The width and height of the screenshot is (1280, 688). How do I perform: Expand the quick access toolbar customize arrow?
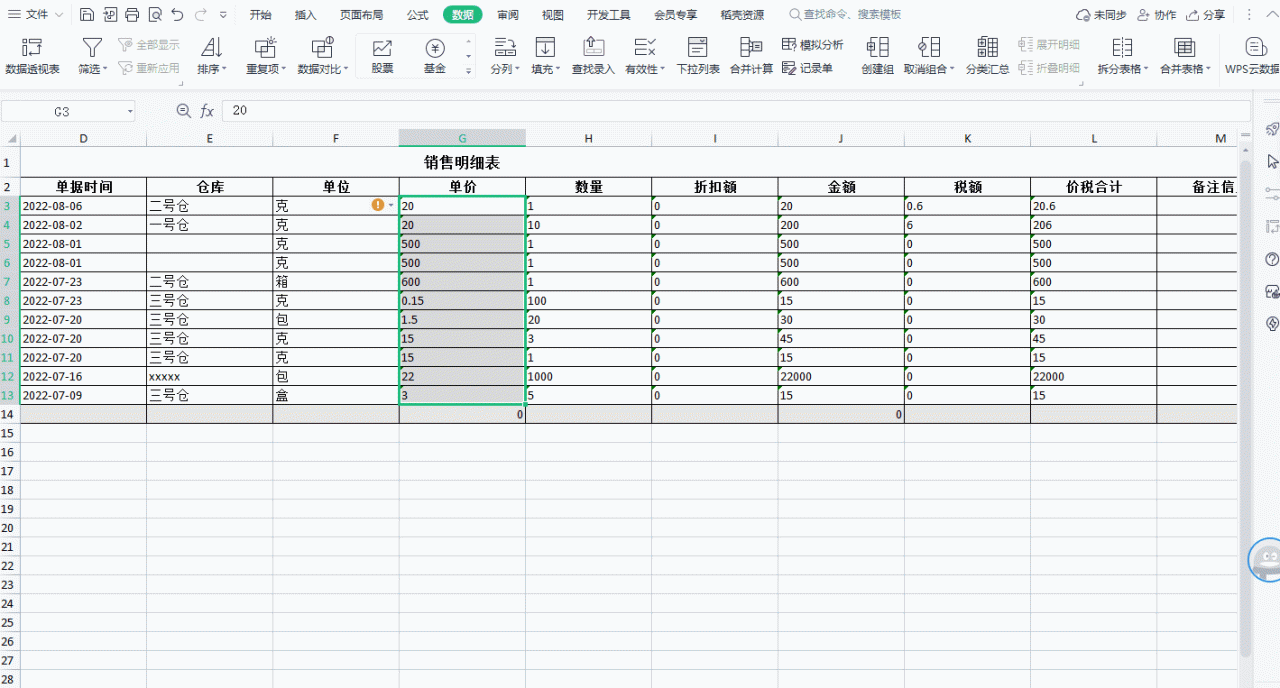click(x=223, y=15)
